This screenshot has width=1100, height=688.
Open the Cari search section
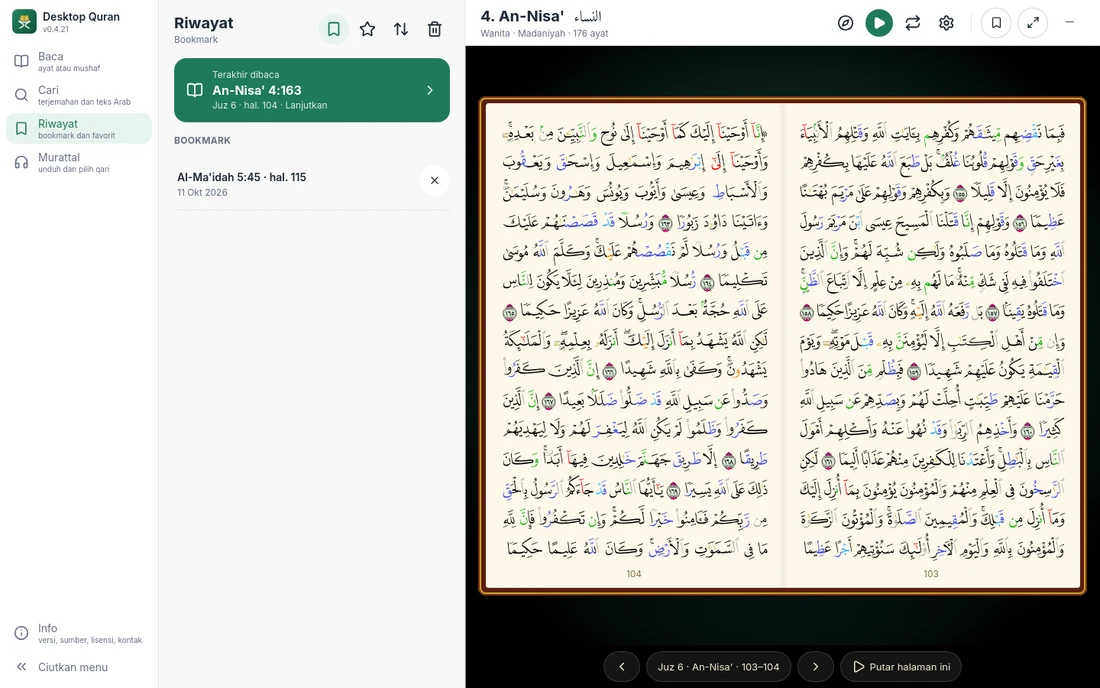point(79,95)
